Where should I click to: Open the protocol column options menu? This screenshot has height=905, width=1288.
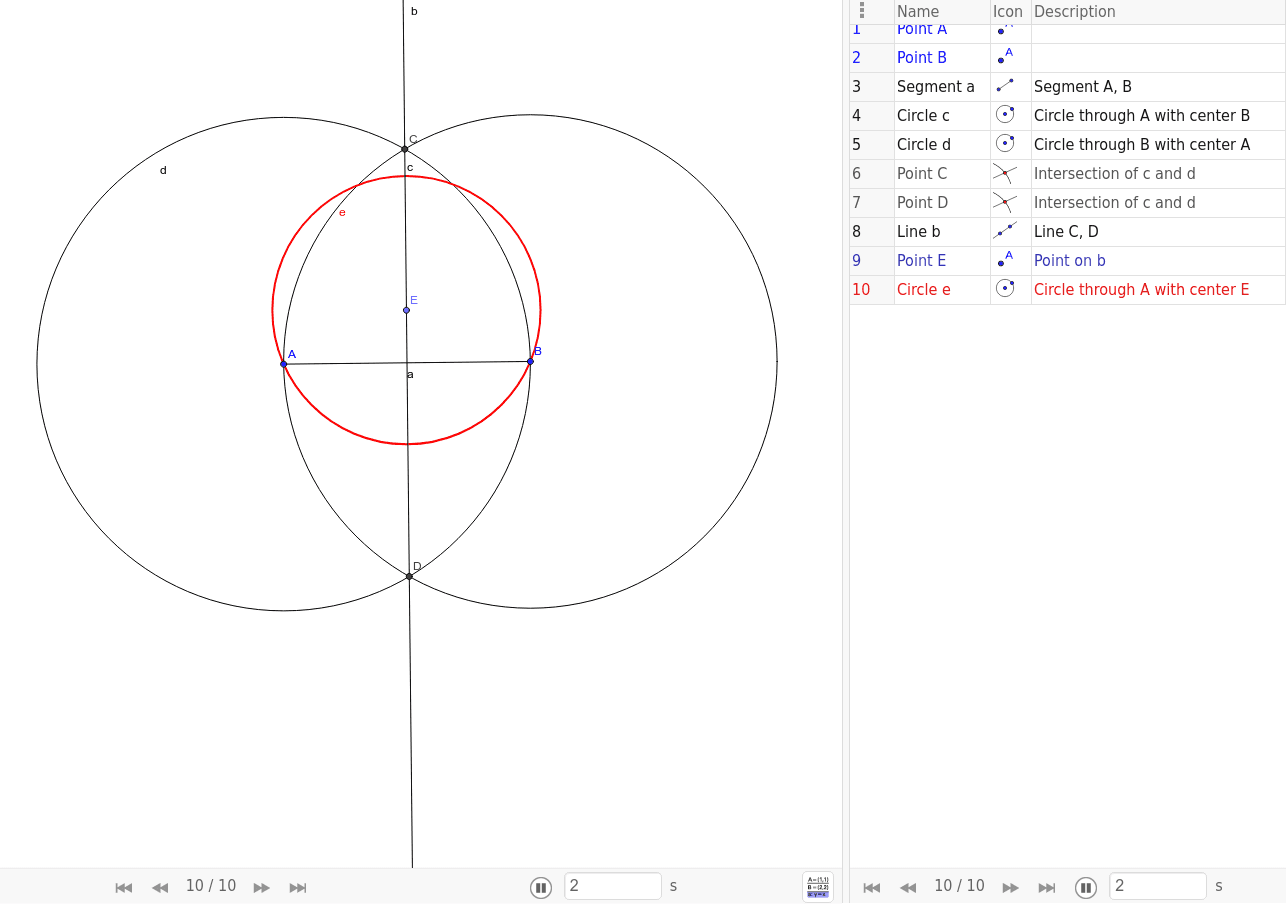[x=862, y=11]
